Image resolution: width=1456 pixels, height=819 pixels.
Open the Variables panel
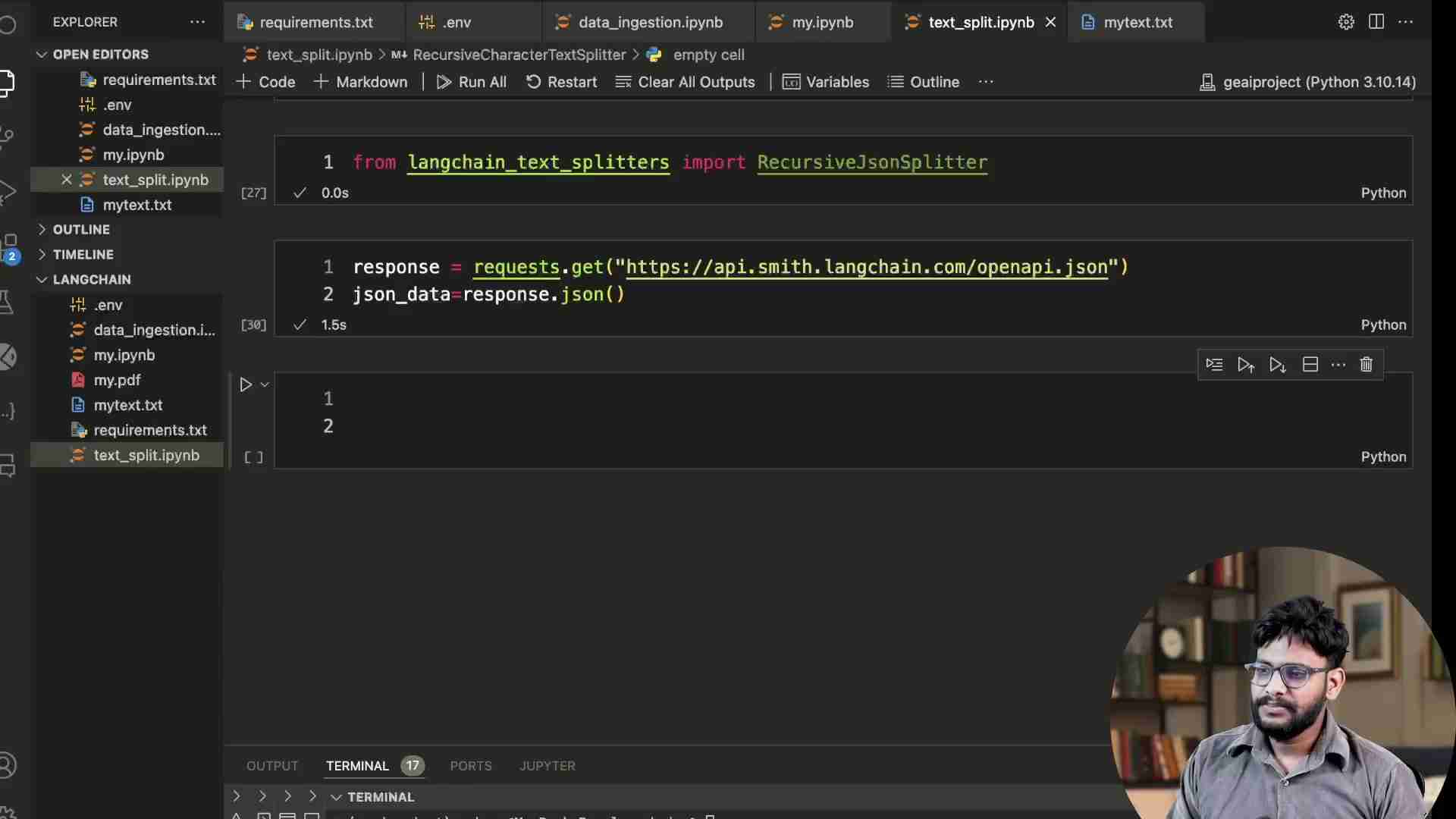[825, 82]
